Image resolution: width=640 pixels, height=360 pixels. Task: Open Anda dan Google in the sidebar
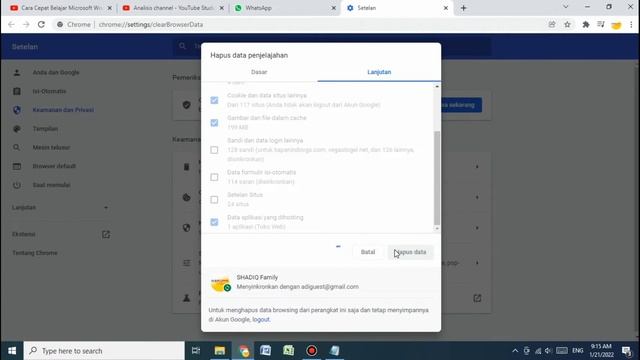[x=56, y=73]
